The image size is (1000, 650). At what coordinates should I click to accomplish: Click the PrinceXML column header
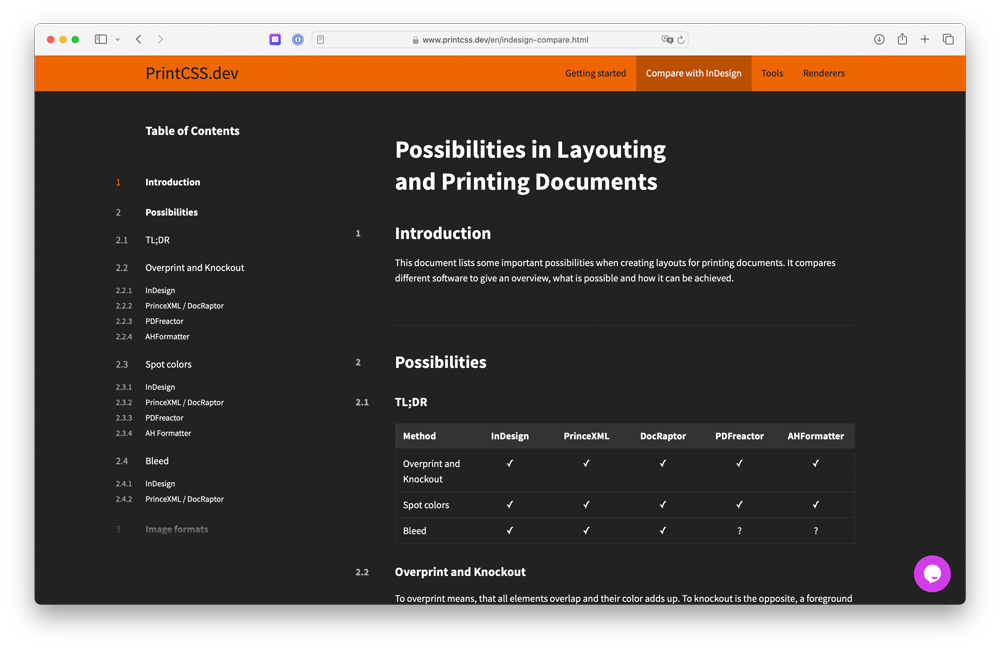click(x=586, y=436)
